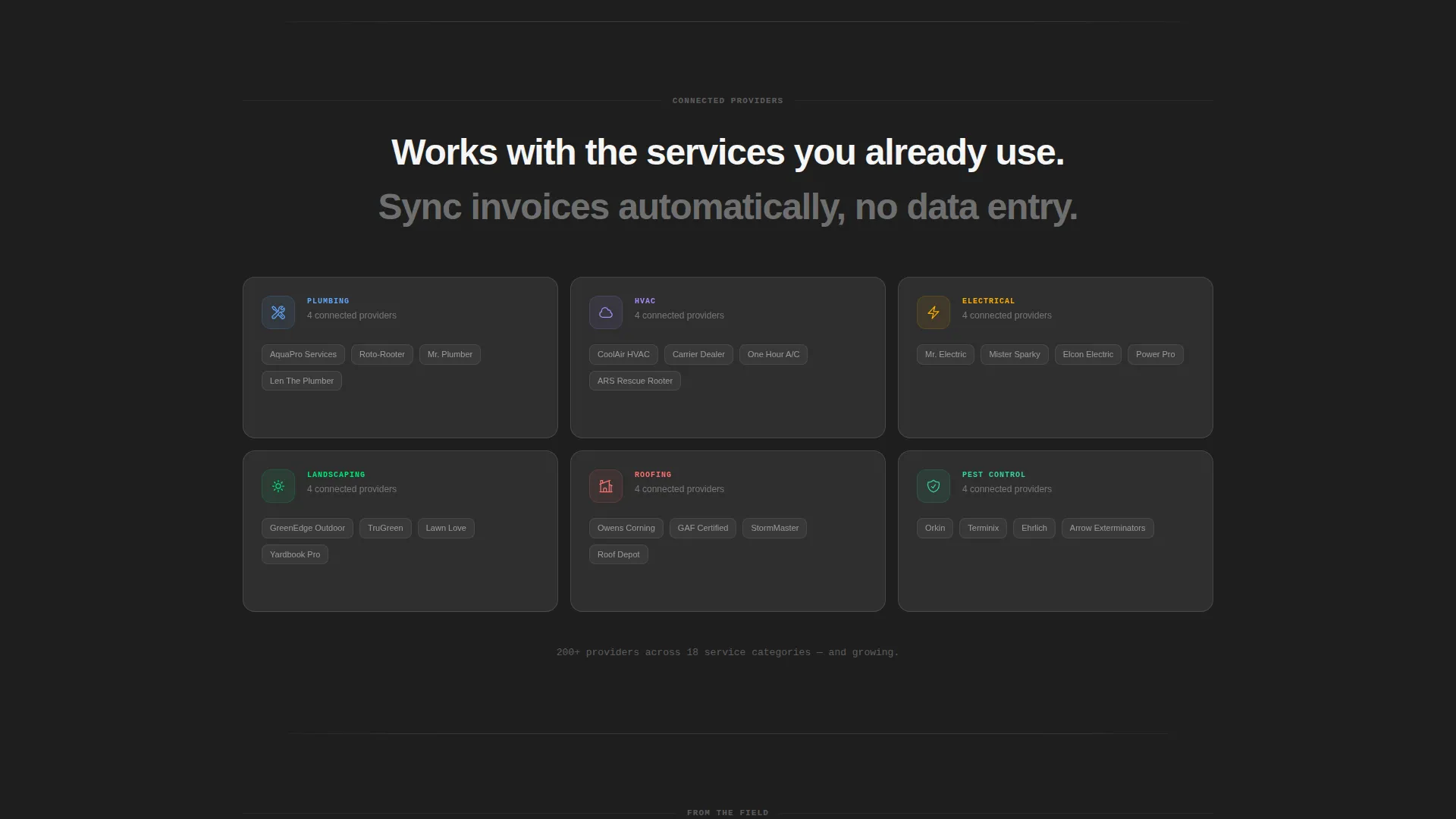The image size is (1456, 819).
Task: Click the PEST CONTROL category label
Action: tap(994, 475)
